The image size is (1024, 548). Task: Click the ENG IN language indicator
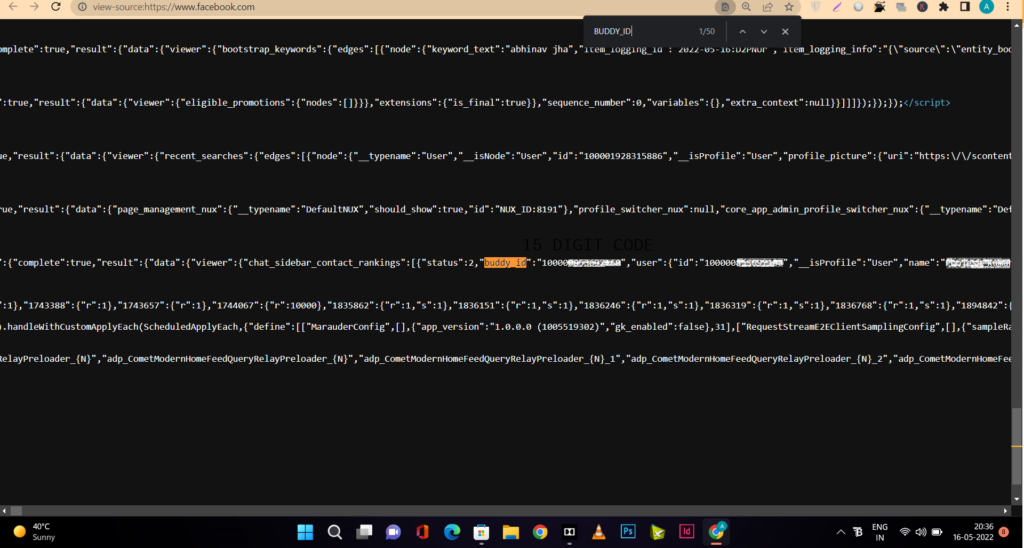click(x=880, y=532)
